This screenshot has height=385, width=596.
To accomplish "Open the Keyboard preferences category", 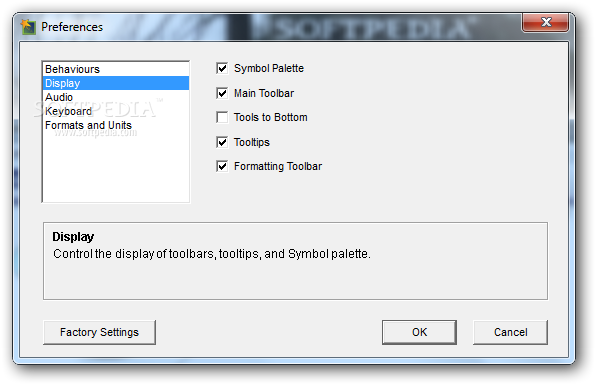I will [116, 111].
